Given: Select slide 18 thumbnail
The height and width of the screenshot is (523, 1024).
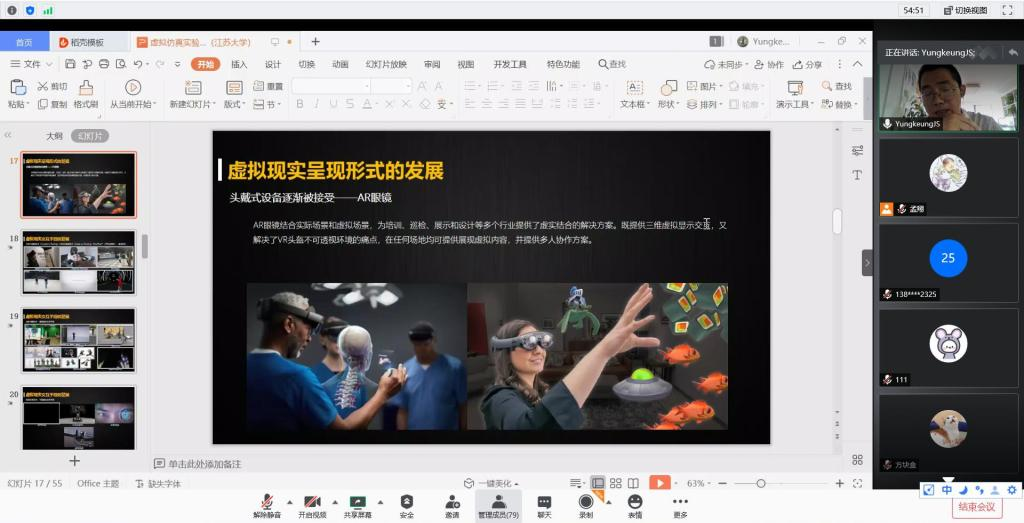Looking at the screenshot, I should coord(79,262).
